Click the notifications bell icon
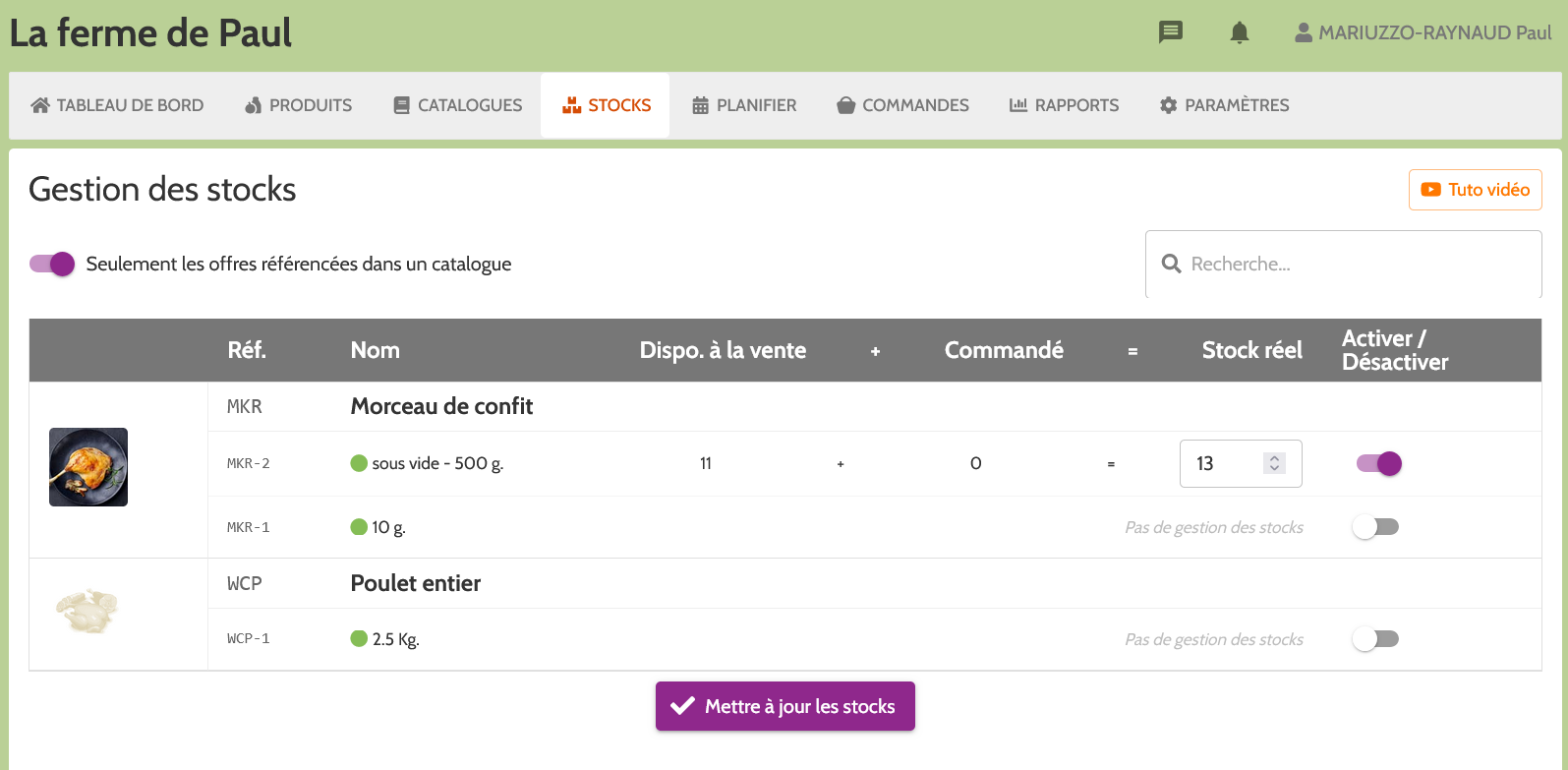1568x770 pixels. (1239, 32)
